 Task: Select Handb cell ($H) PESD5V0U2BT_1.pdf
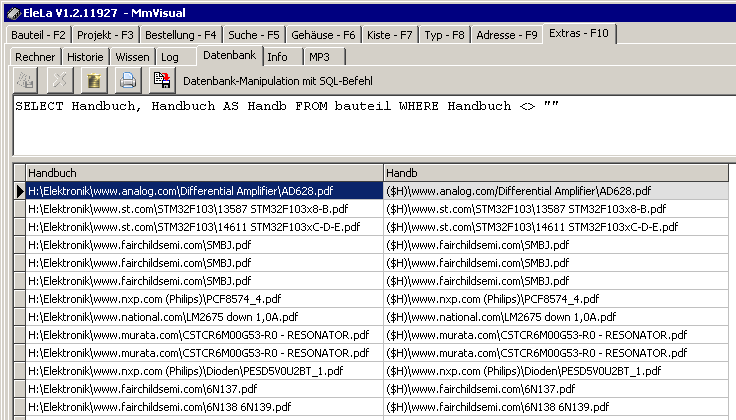[556, 371]
